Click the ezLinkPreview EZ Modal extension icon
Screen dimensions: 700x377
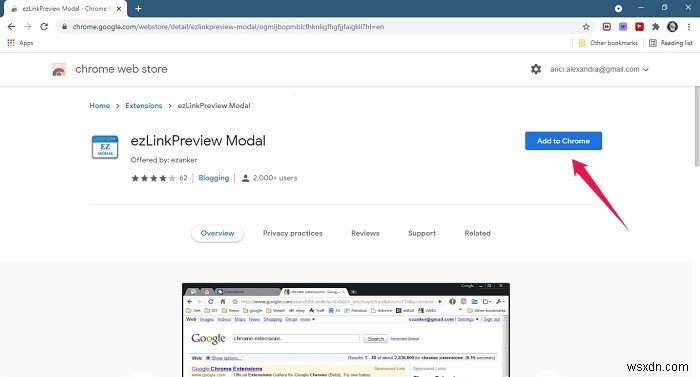(105, 147)
